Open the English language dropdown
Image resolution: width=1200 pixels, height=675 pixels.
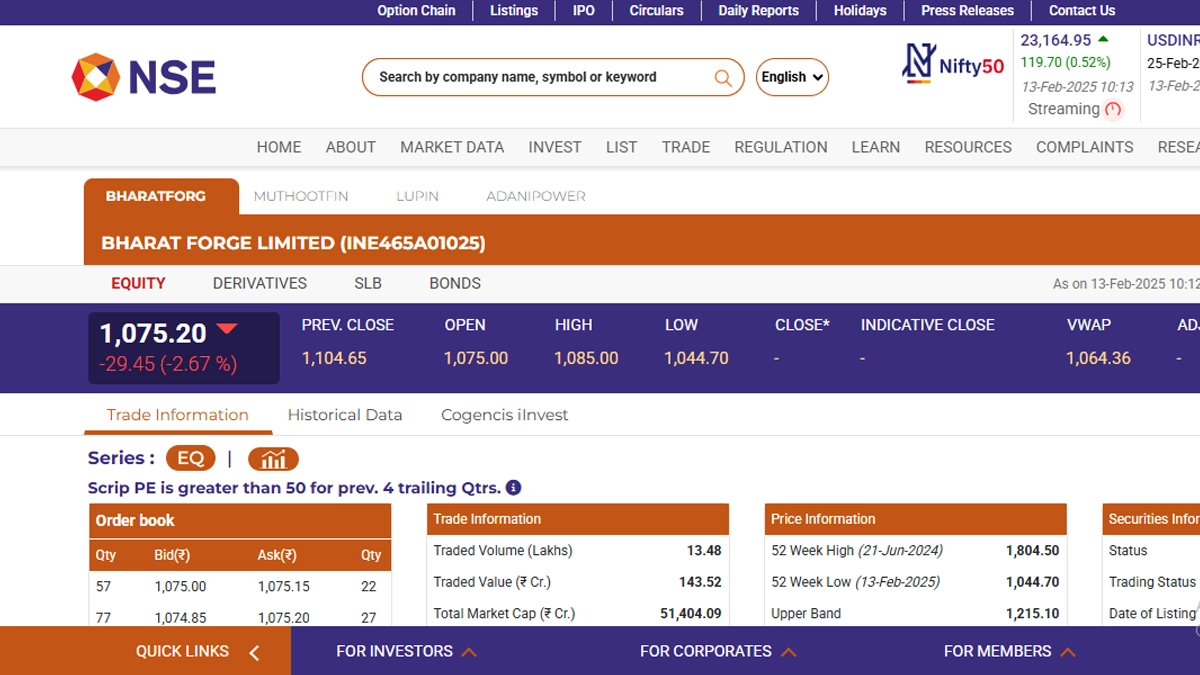click(x=792, y=77)
